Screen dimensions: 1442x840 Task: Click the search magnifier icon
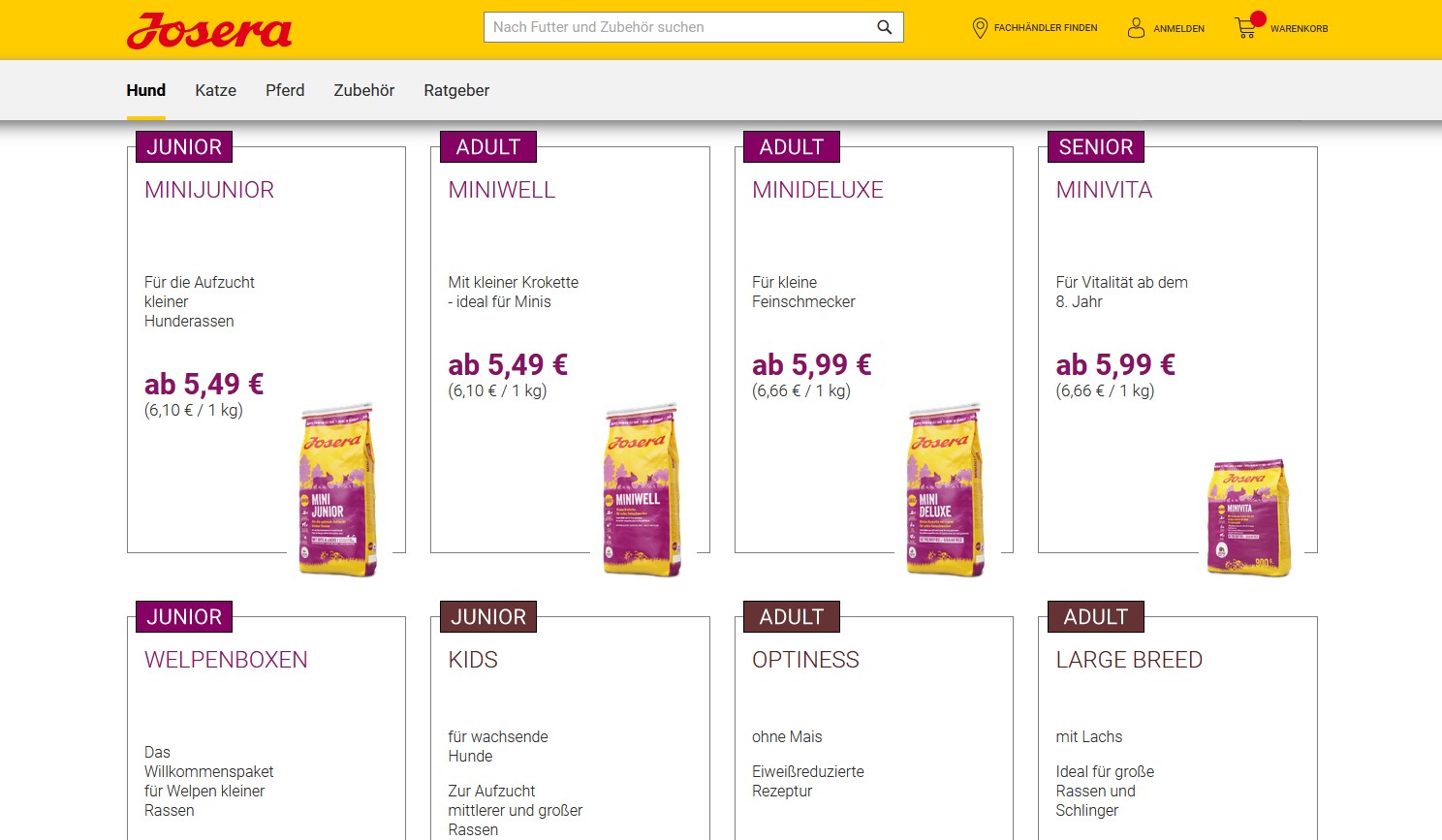(884, 27)
